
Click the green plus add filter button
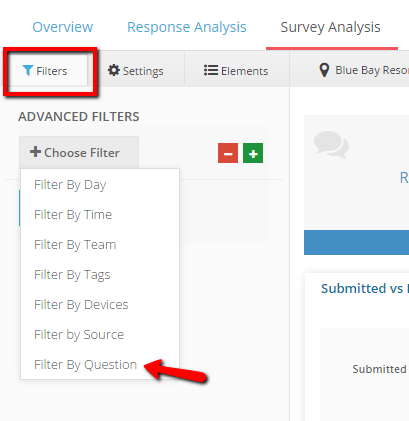(253, 153)
